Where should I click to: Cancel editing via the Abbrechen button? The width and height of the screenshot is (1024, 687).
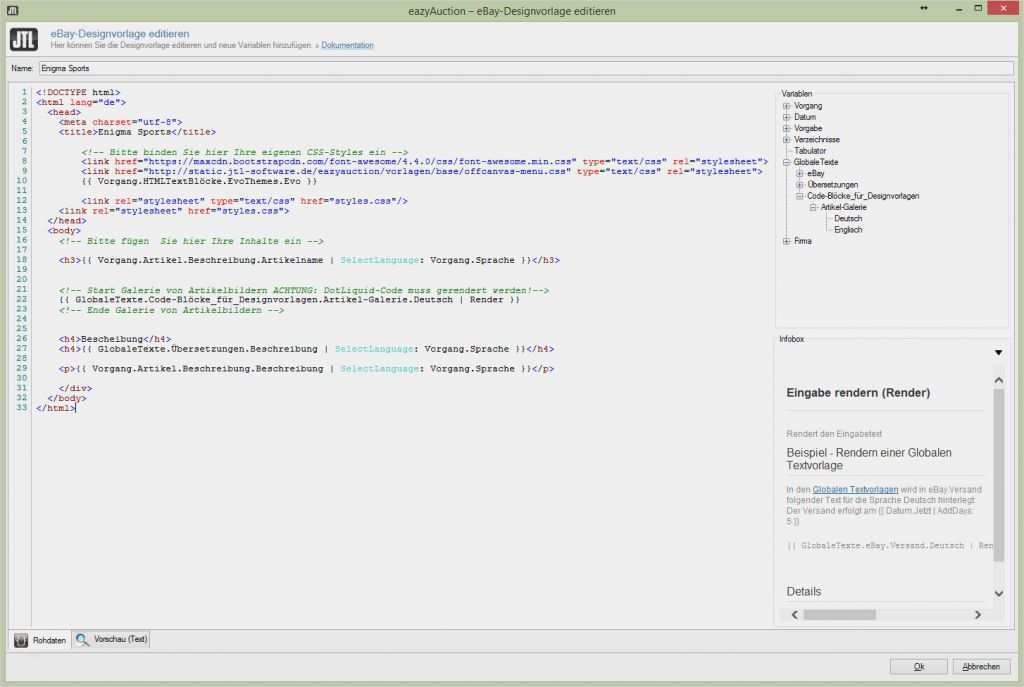[981, 666]
